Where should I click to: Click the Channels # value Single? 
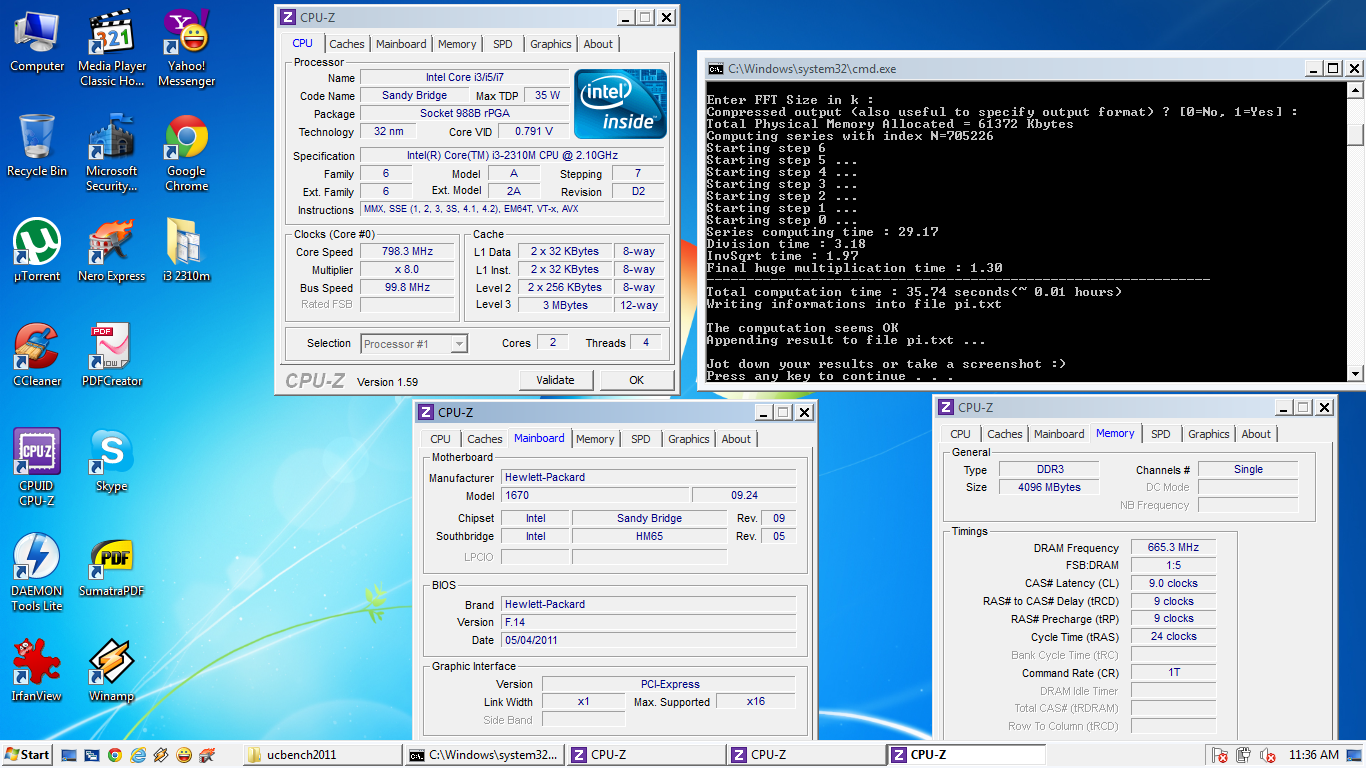(1248, 470)
